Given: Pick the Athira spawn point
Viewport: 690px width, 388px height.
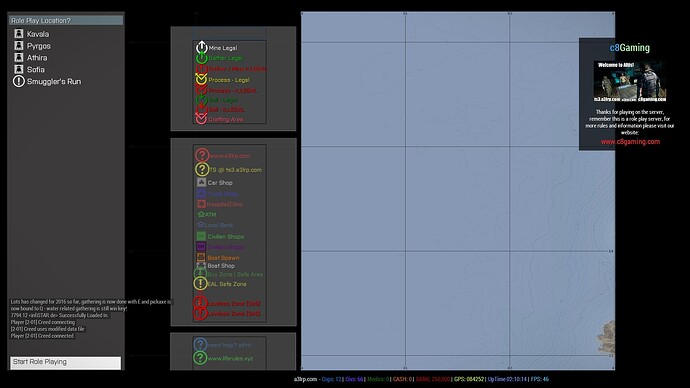Looking at the screenshot, I should point(66,58).
